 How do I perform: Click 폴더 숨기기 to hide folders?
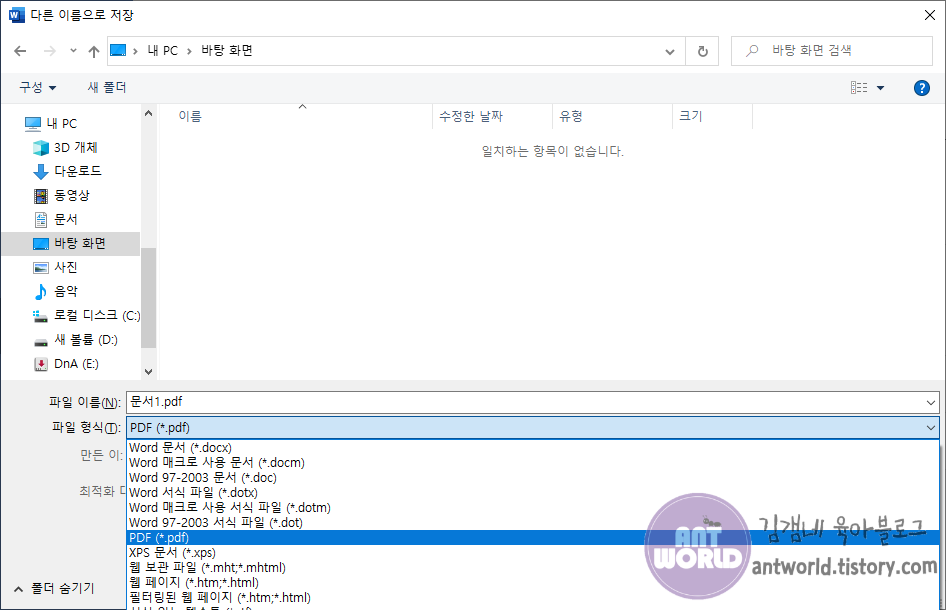click(x=54, y=588)
